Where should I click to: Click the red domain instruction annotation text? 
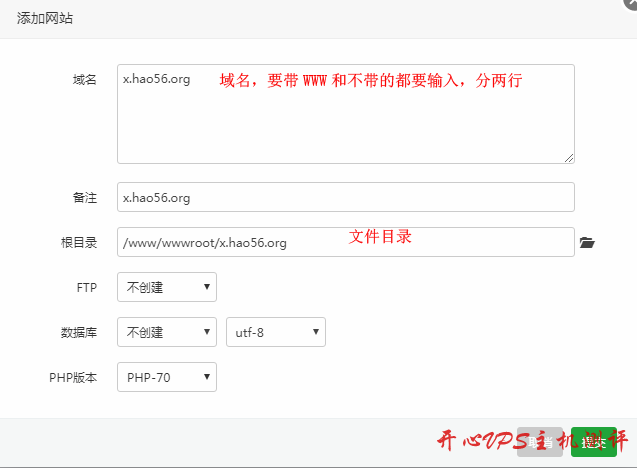[x=371, y=80]
